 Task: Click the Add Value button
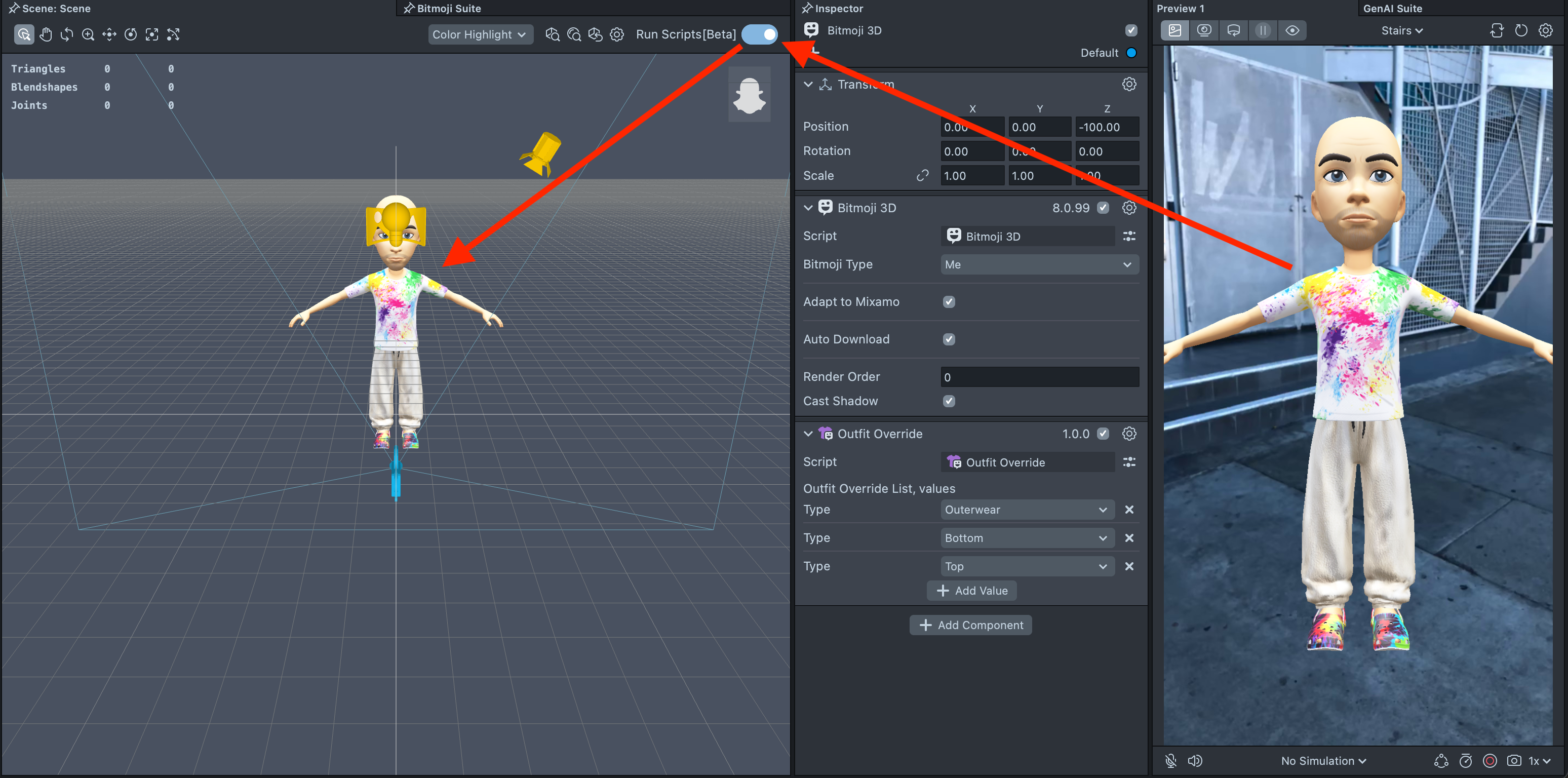[x=971, y=591]
